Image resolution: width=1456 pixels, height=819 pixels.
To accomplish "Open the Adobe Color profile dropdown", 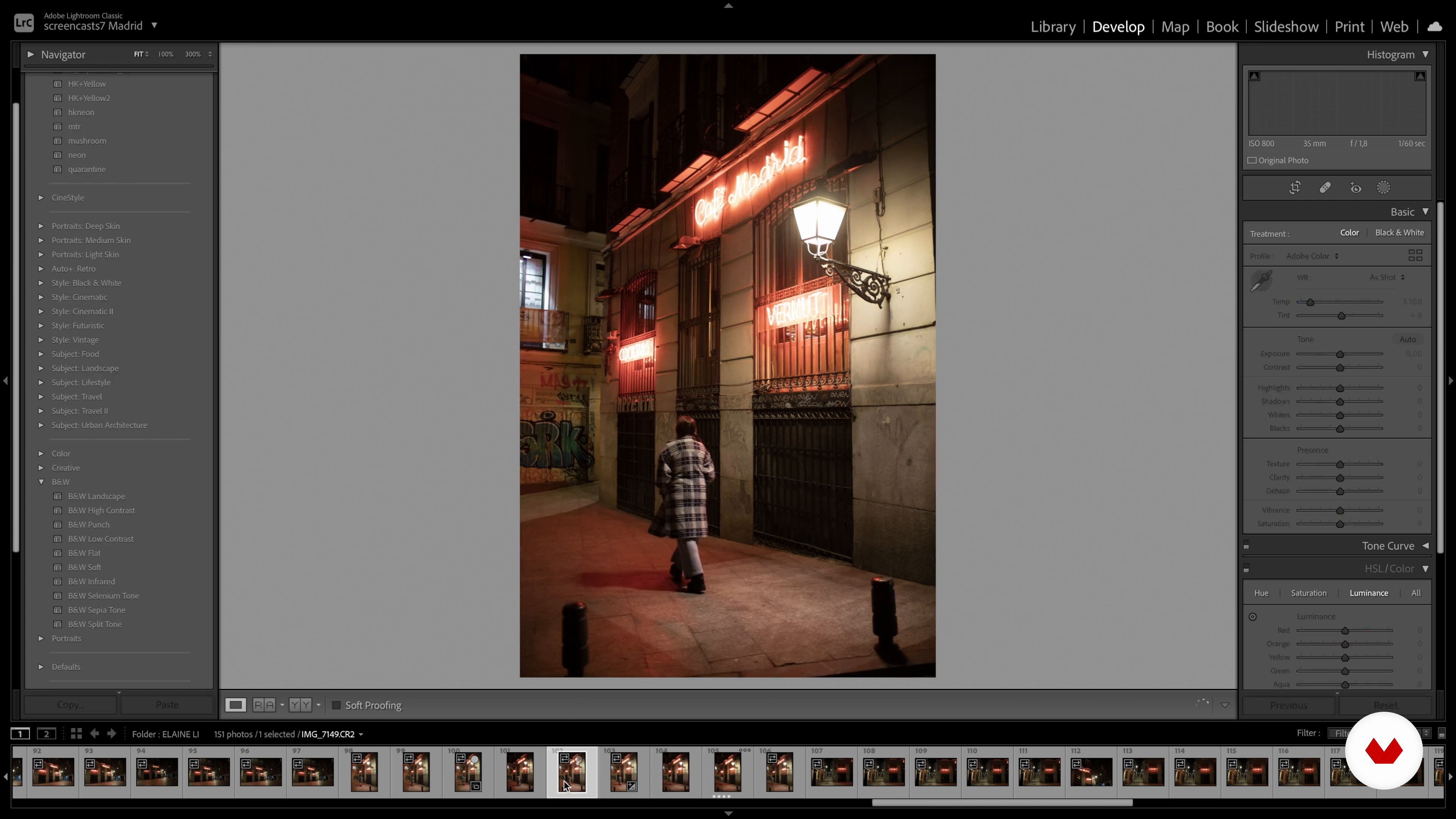I will point(1312,256).
